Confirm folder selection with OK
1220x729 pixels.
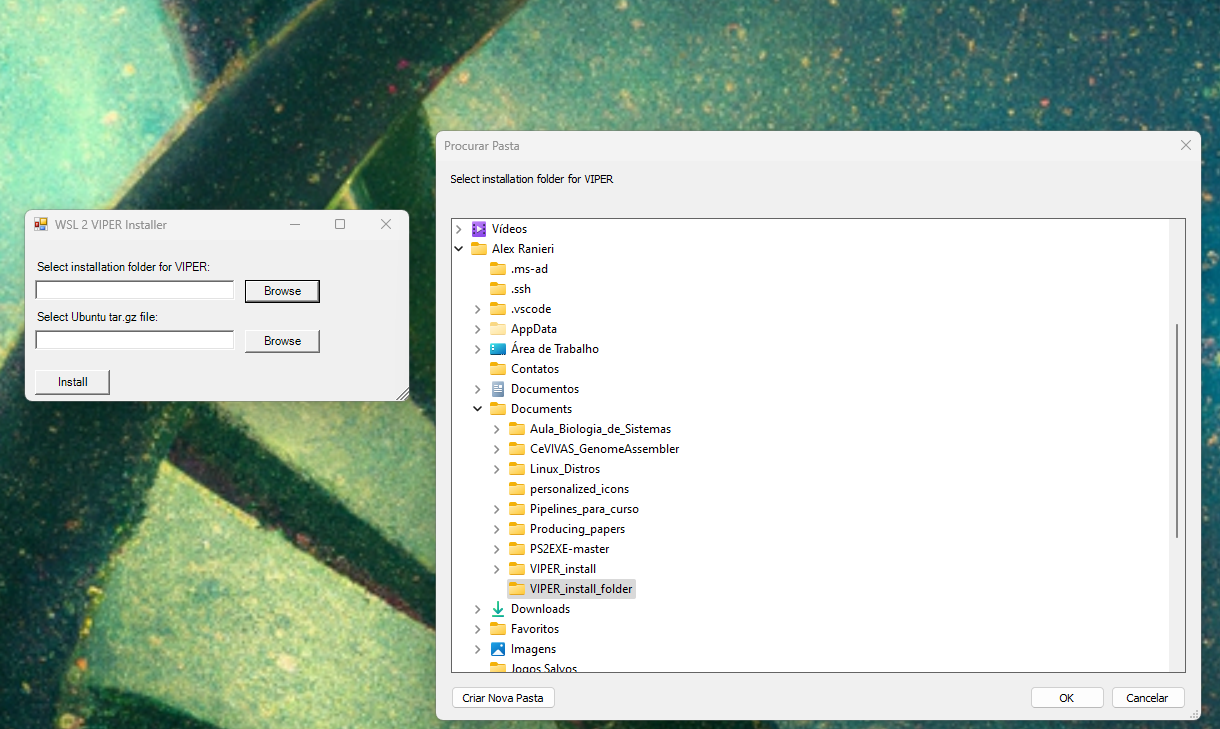[1067, 698]
